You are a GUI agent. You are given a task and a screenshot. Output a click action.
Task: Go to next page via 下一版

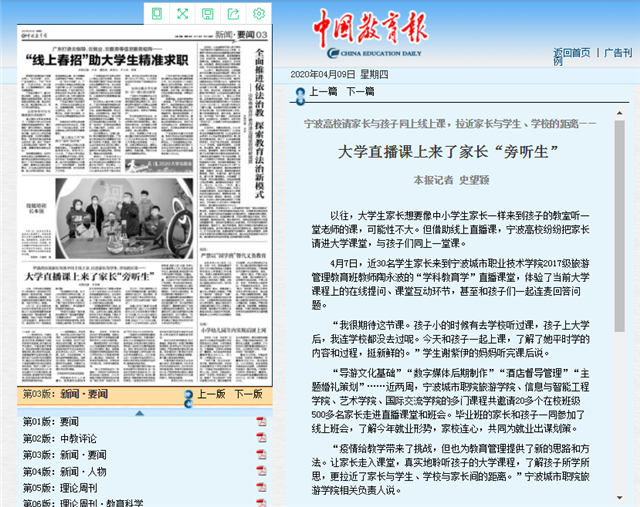coord(249,394)
